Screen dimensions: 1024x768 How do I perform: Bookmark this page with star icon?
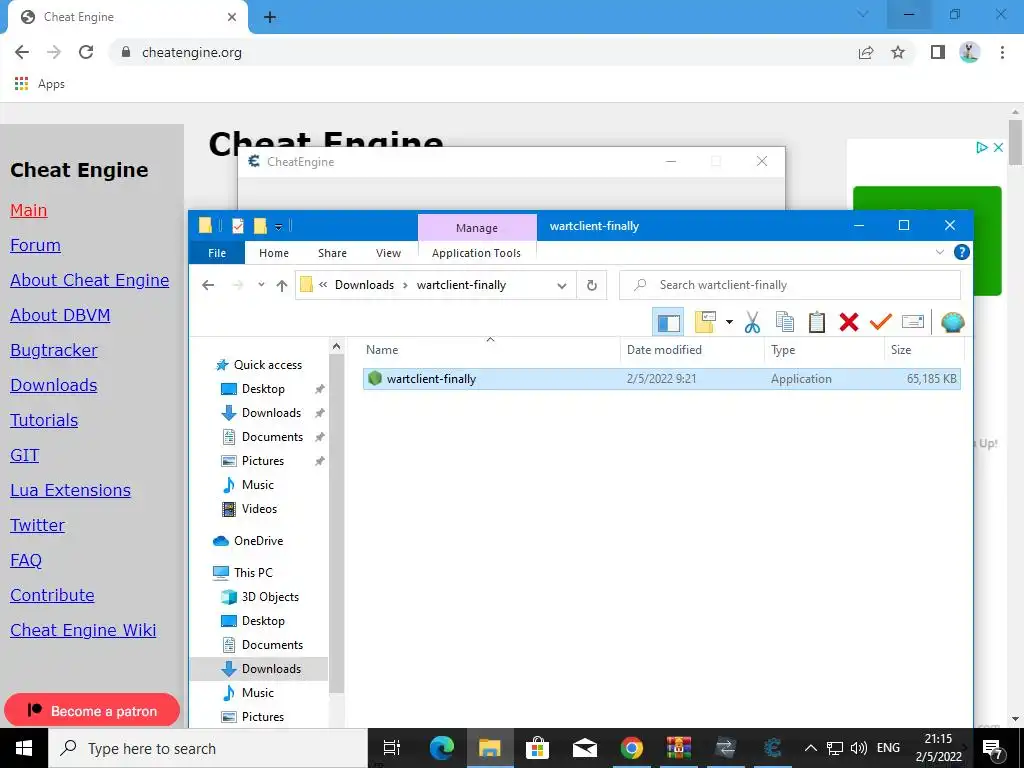point(898,52)
